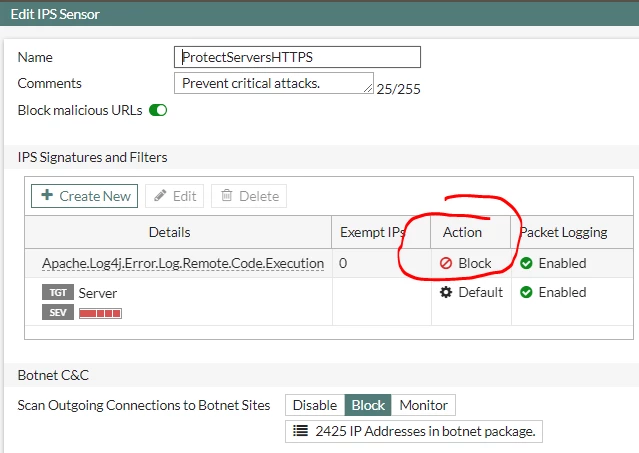This screenshot has width=639, height=453.
Task: Click the TGT target badge icon
Action: (x=58, y=292)
